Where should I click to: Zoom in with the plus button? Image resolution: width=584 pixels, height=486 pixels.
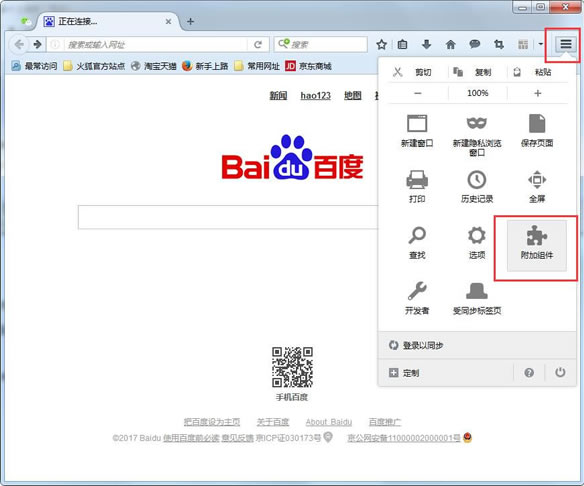click(x=537, y=93)
